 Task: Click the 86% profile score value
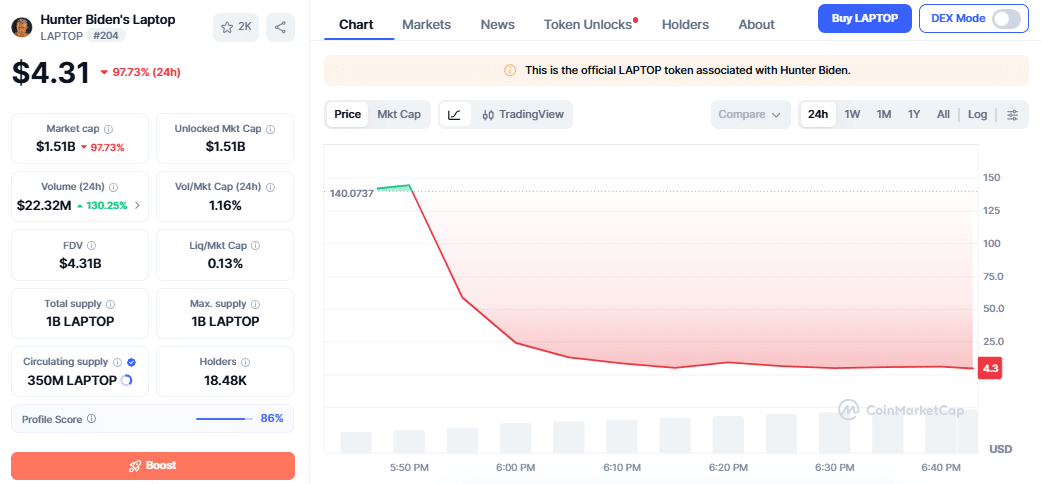272,418
